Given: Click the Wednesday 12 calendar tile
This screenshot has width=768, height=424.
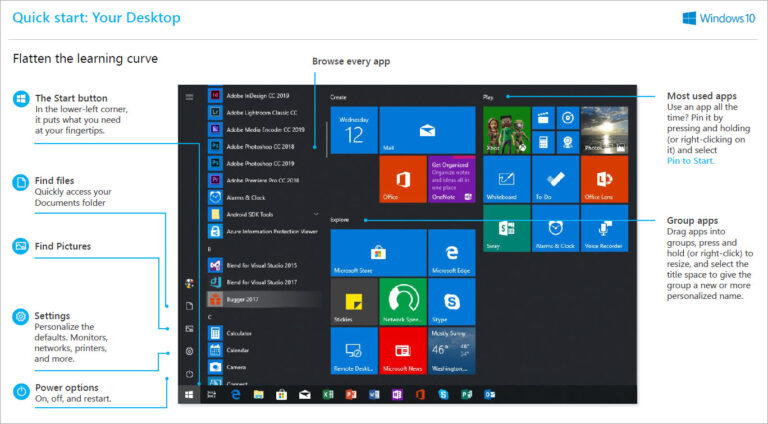Looking at the screenshot, I should coord(354,130).
